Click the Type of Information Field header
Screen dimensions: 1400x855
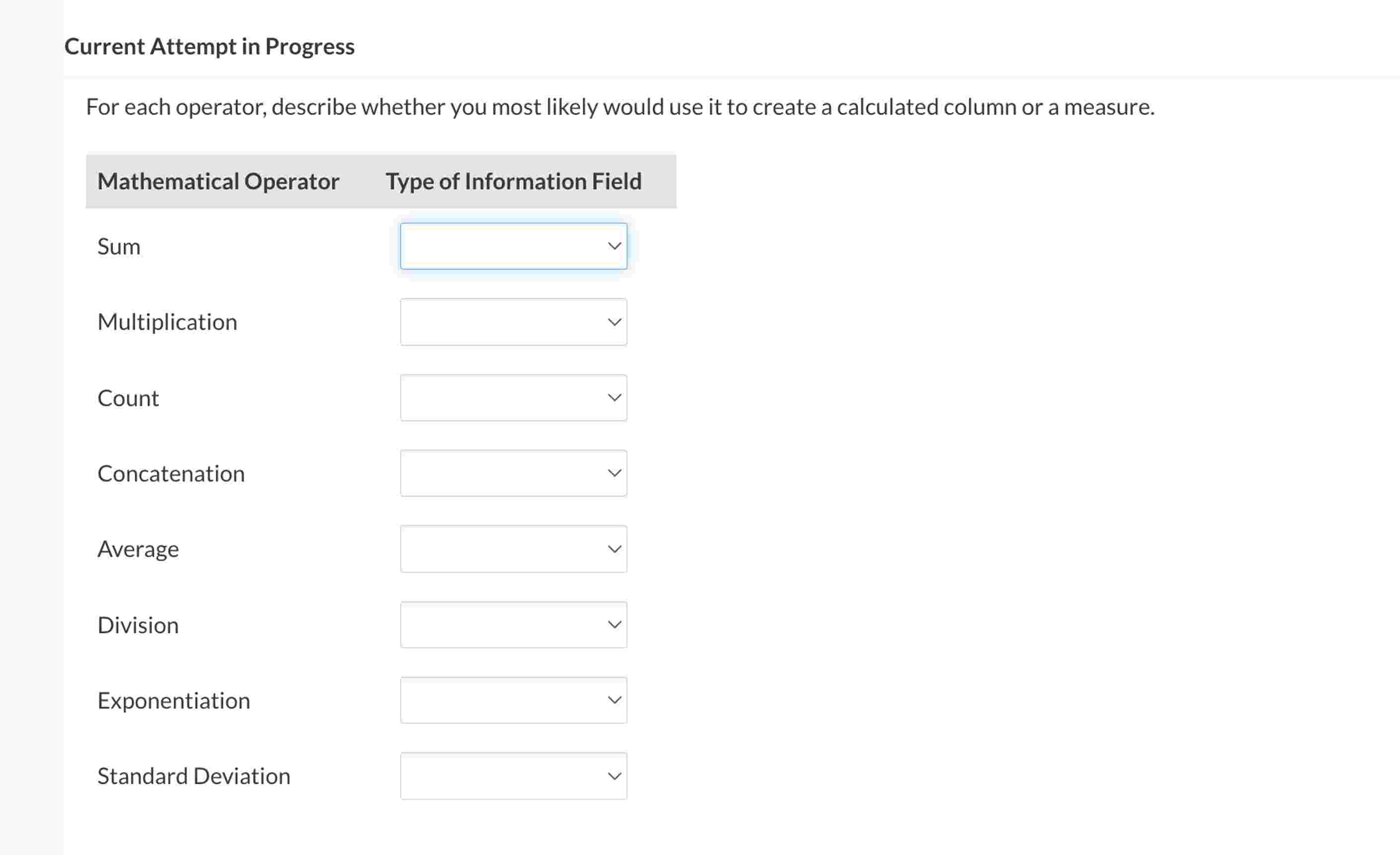514,182
